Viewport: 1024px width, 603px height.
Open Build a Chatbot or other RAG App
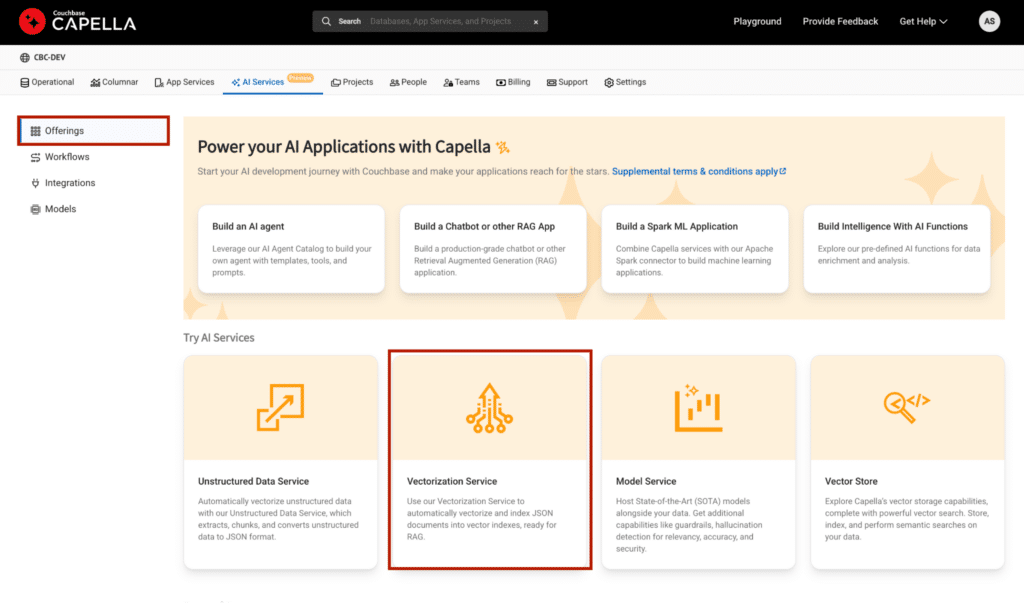pyautogui.click(x=493, y=250)
